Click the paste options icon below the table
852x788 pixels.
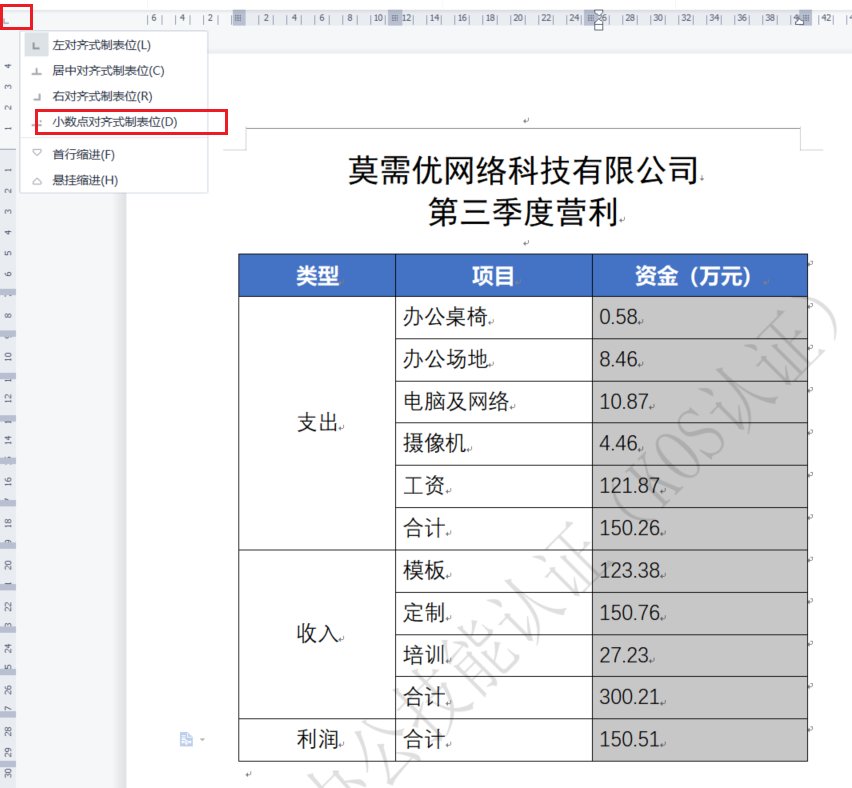tap(185, 739)
